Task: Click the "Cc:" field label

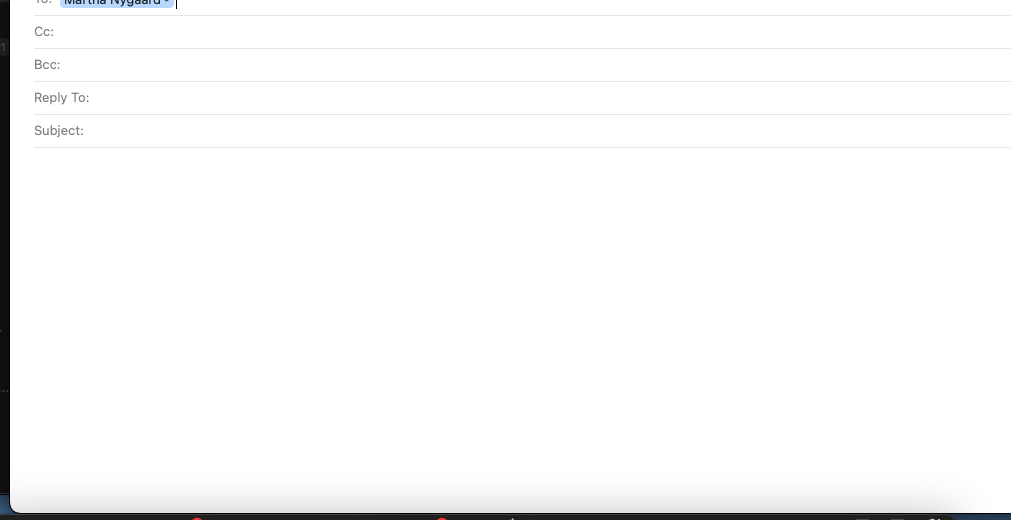Action: coord(44,32)
